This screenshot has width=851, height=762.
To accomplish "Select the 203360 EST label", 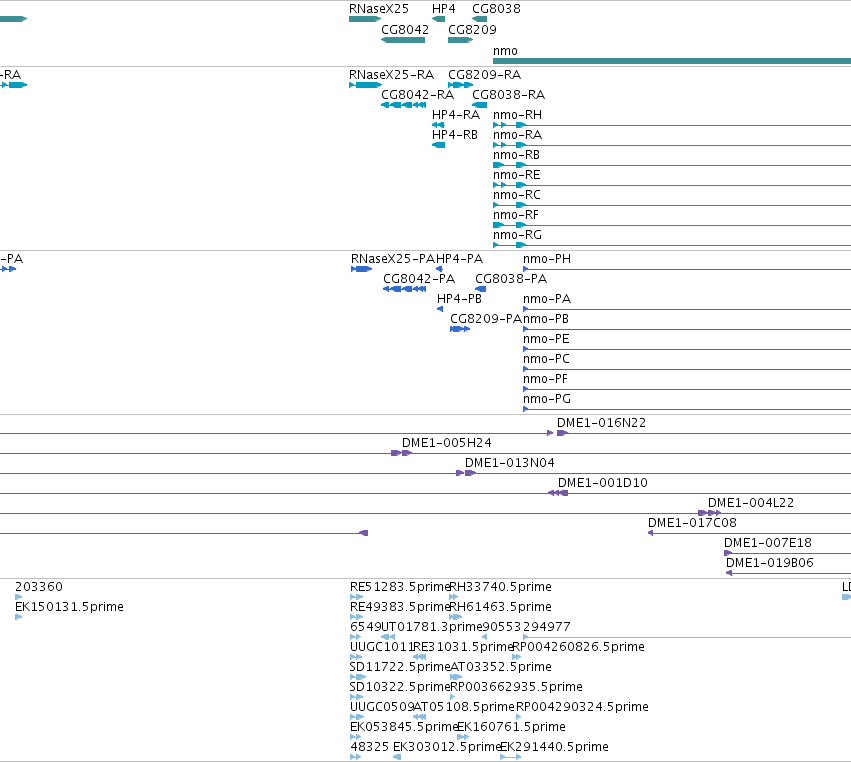I will pos(39,587).
